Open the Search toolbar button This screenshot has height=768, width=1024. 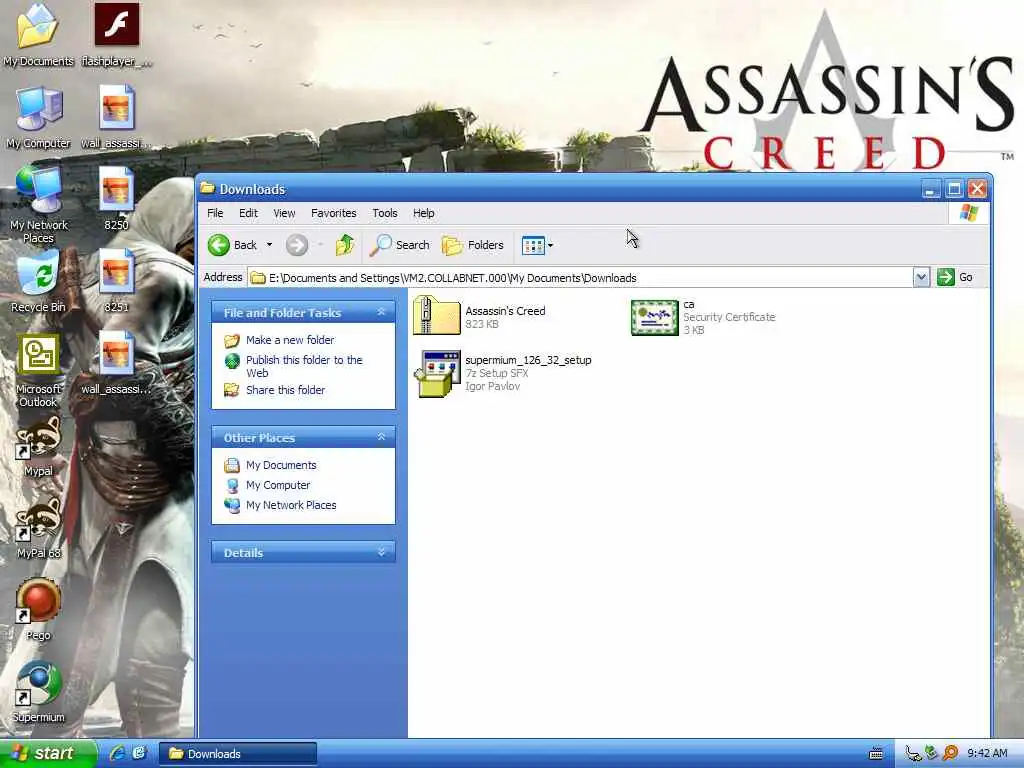tap(400, 246)
